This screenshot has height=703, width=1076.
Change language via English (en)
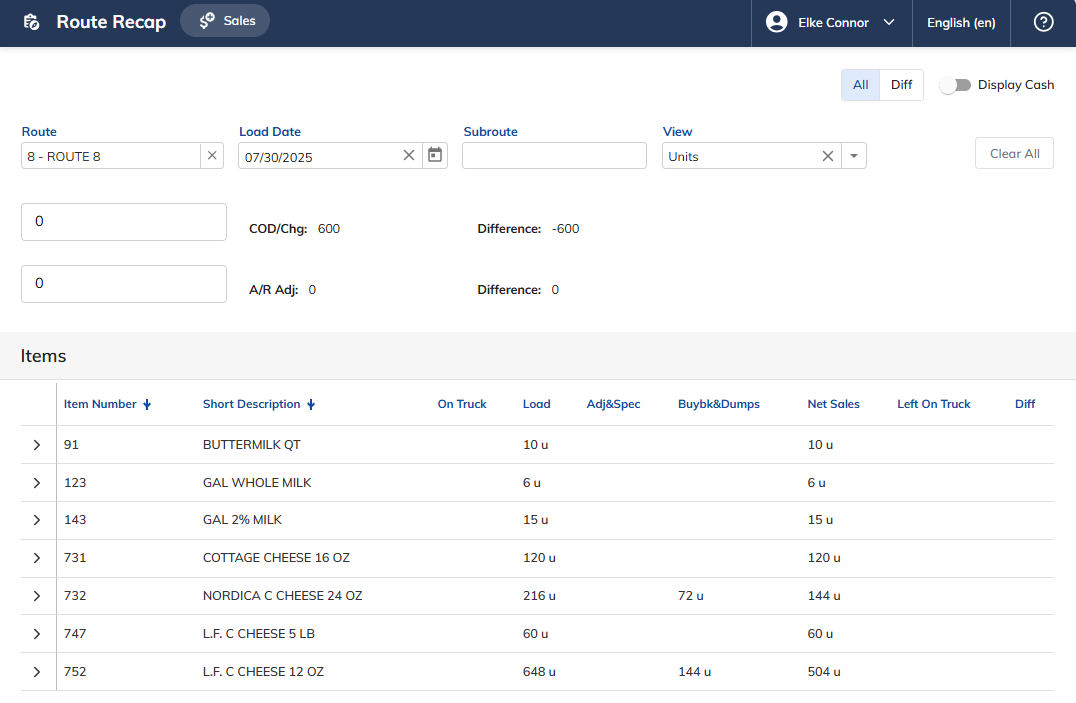coord(961,23)
